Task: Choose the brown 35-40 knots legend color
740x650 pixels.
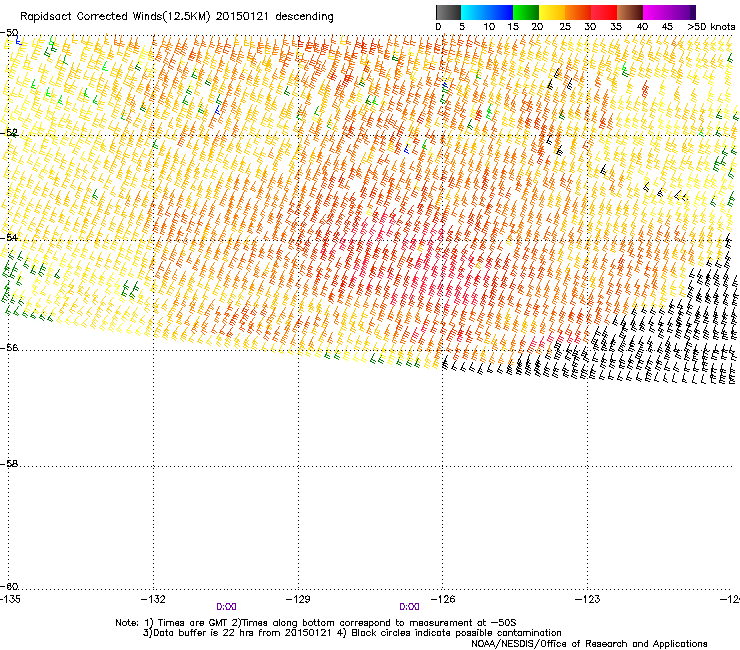Action: (630, 12)
